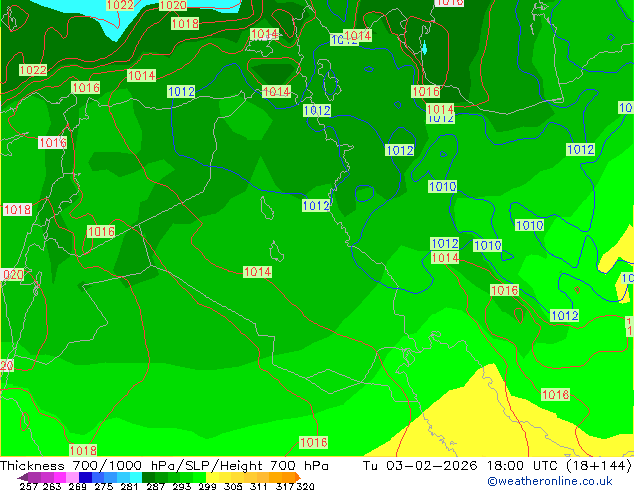Click 'Height 700 hPa' in the title

coord(274,466)
